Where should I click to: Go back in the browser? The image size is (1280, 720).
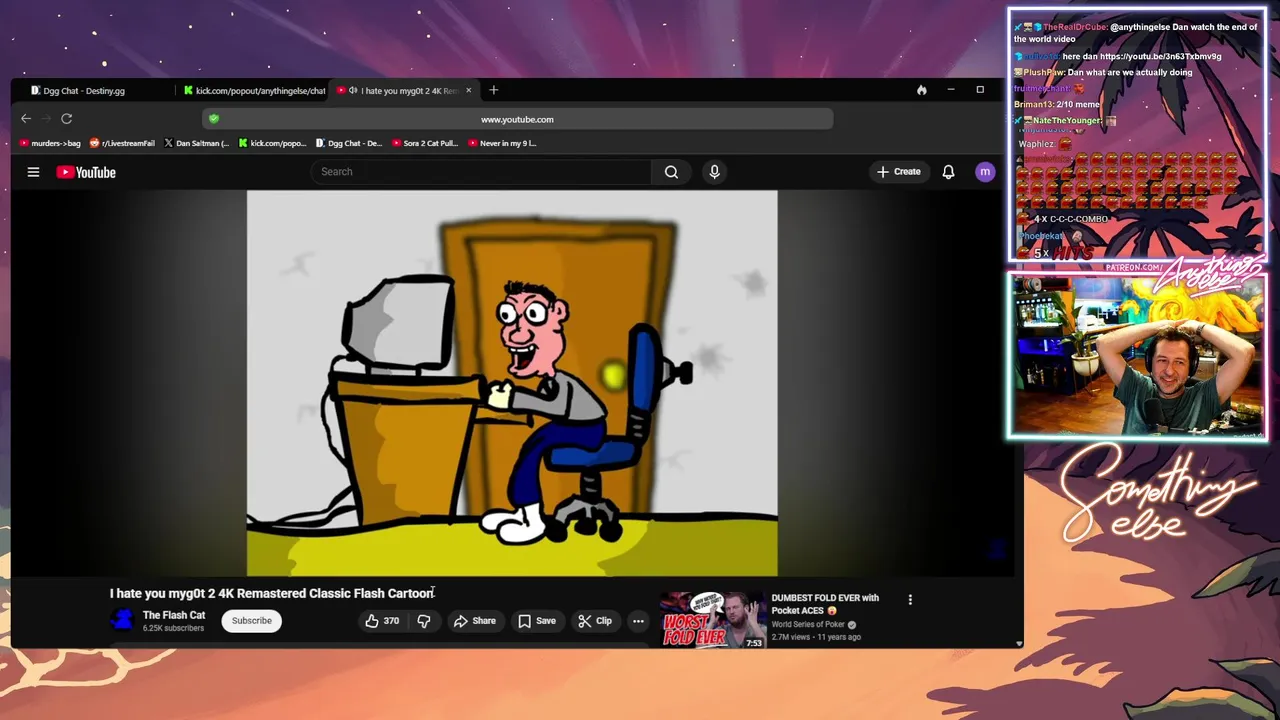[26, 119]
